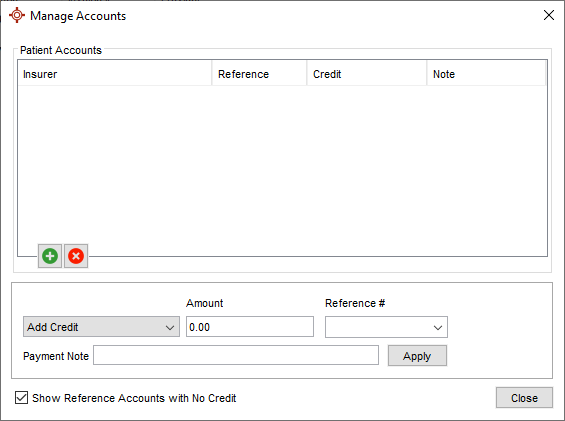Image resolution: width=565 pixels, height=421 pixels.
Task: Click the Show Reference Accounts with No Credit label
Action: [x=134, y=398]
